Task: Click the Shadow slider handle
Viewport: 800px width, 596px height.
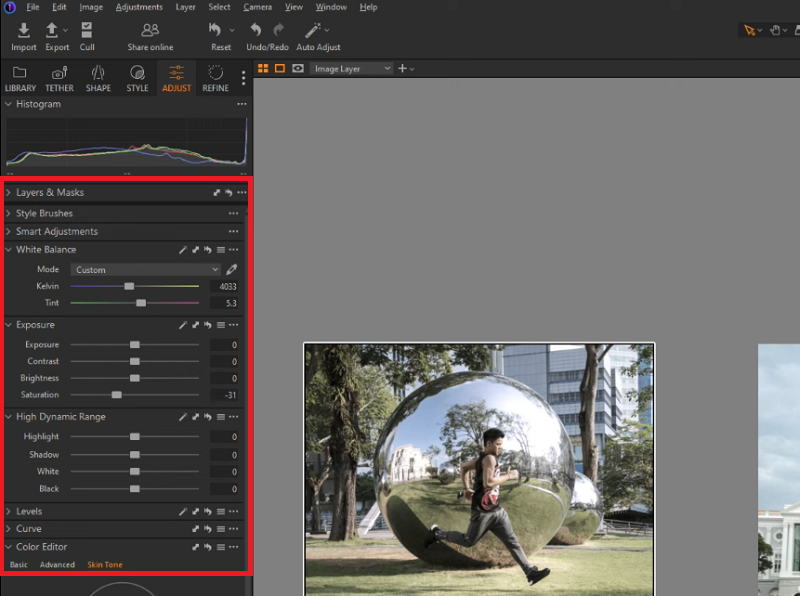Action: 135,455
